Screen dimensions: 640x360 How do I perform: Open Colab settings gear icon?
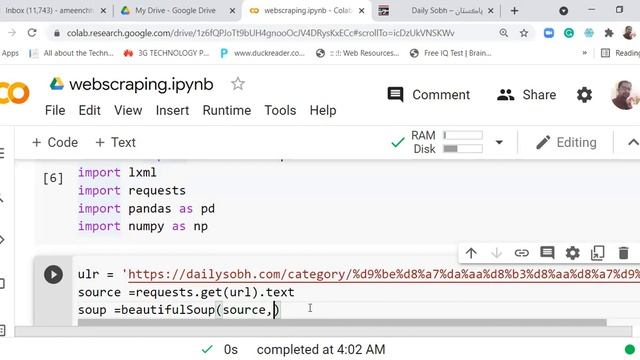[x=584, y=95]
